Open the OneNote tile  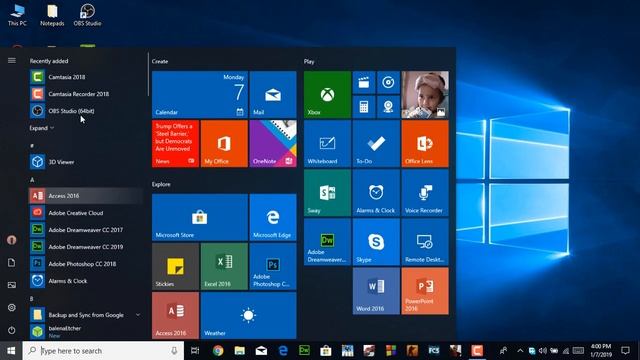[273, 144]
